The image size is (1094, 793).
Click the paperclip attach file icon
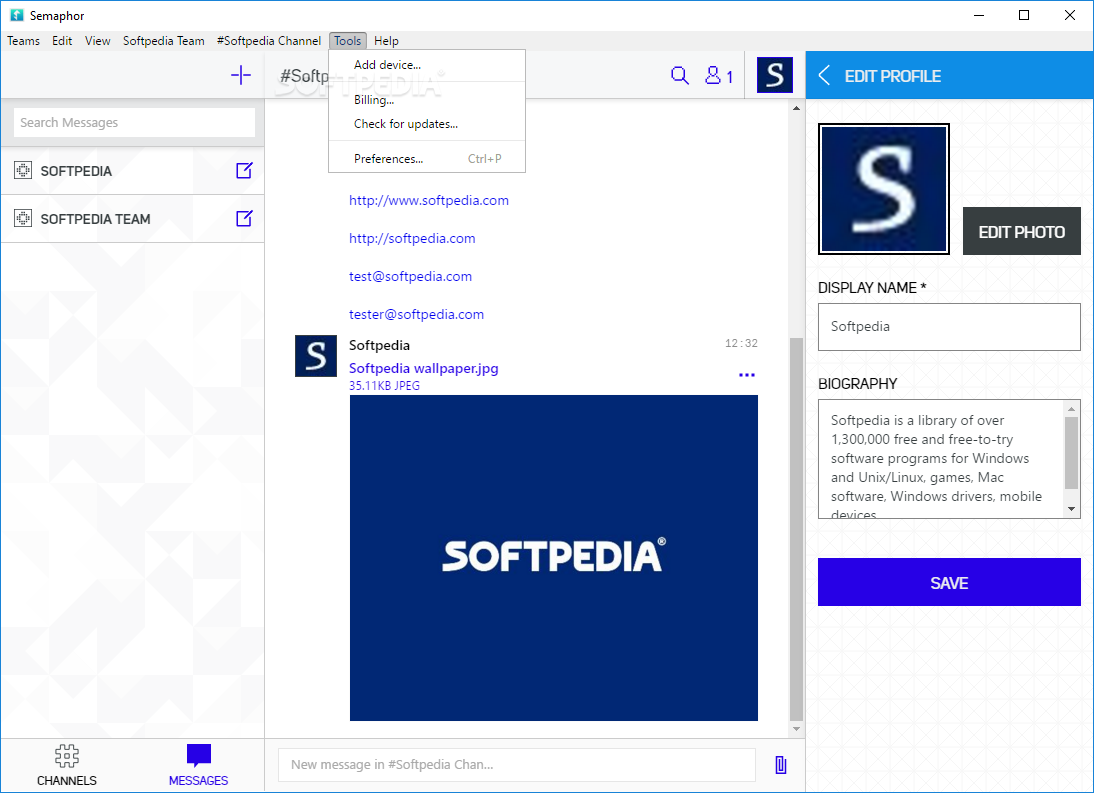781,765
